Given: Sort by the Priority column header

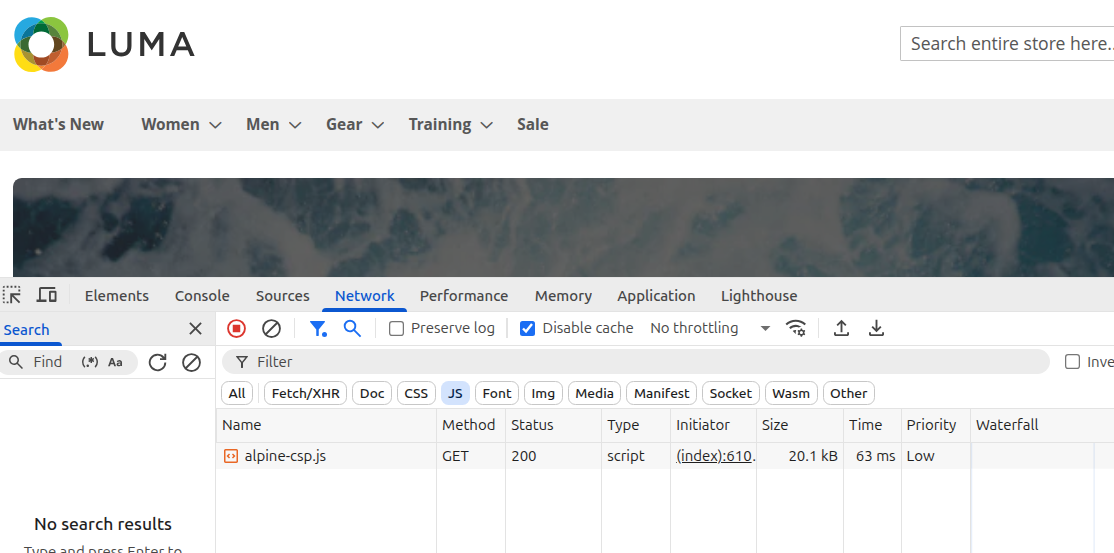Looking at the screenshot, I should click(x=936, y=425).
